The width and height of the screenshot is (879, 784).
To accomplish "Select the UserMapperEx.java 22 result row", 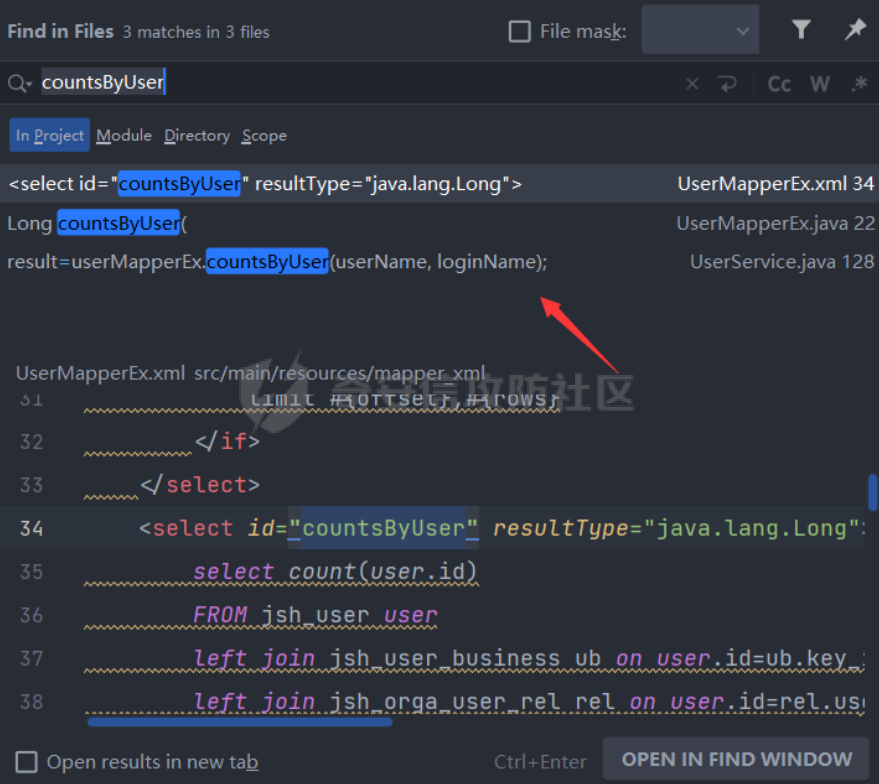I will (x=440, y=223).
